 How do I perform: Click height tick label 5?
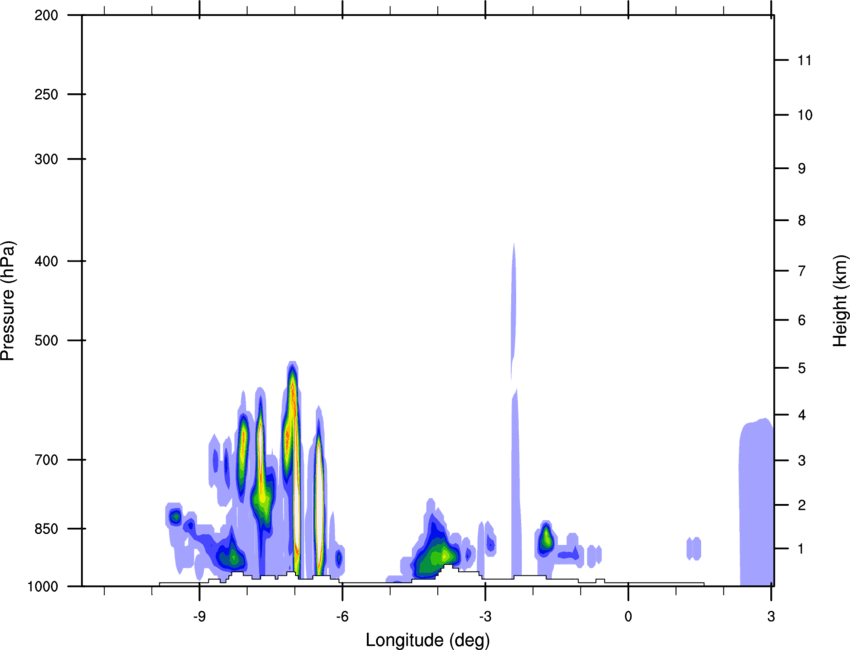[x=801, y=368]
